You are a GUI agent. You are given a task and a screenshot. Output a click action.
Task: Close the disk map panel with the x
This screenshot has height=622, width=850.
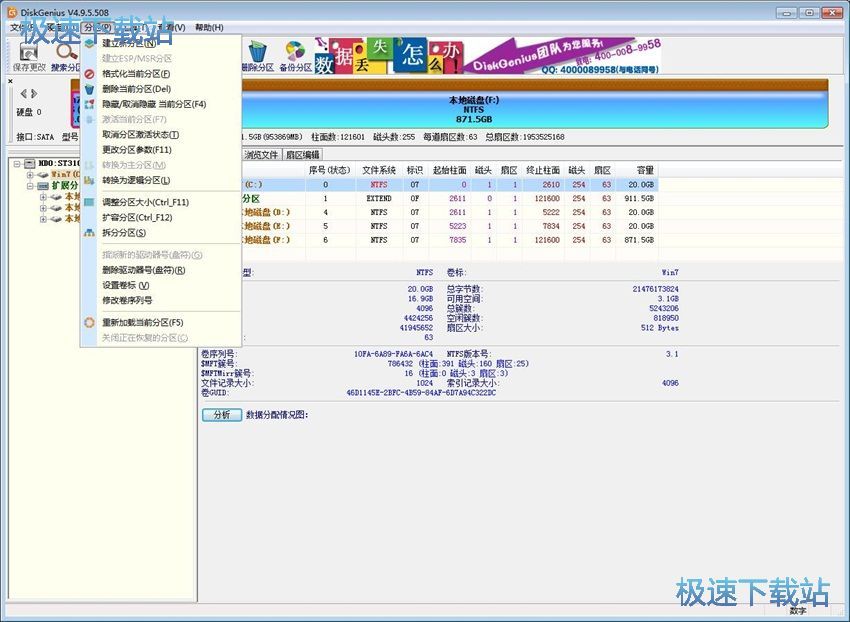[10, 81]
